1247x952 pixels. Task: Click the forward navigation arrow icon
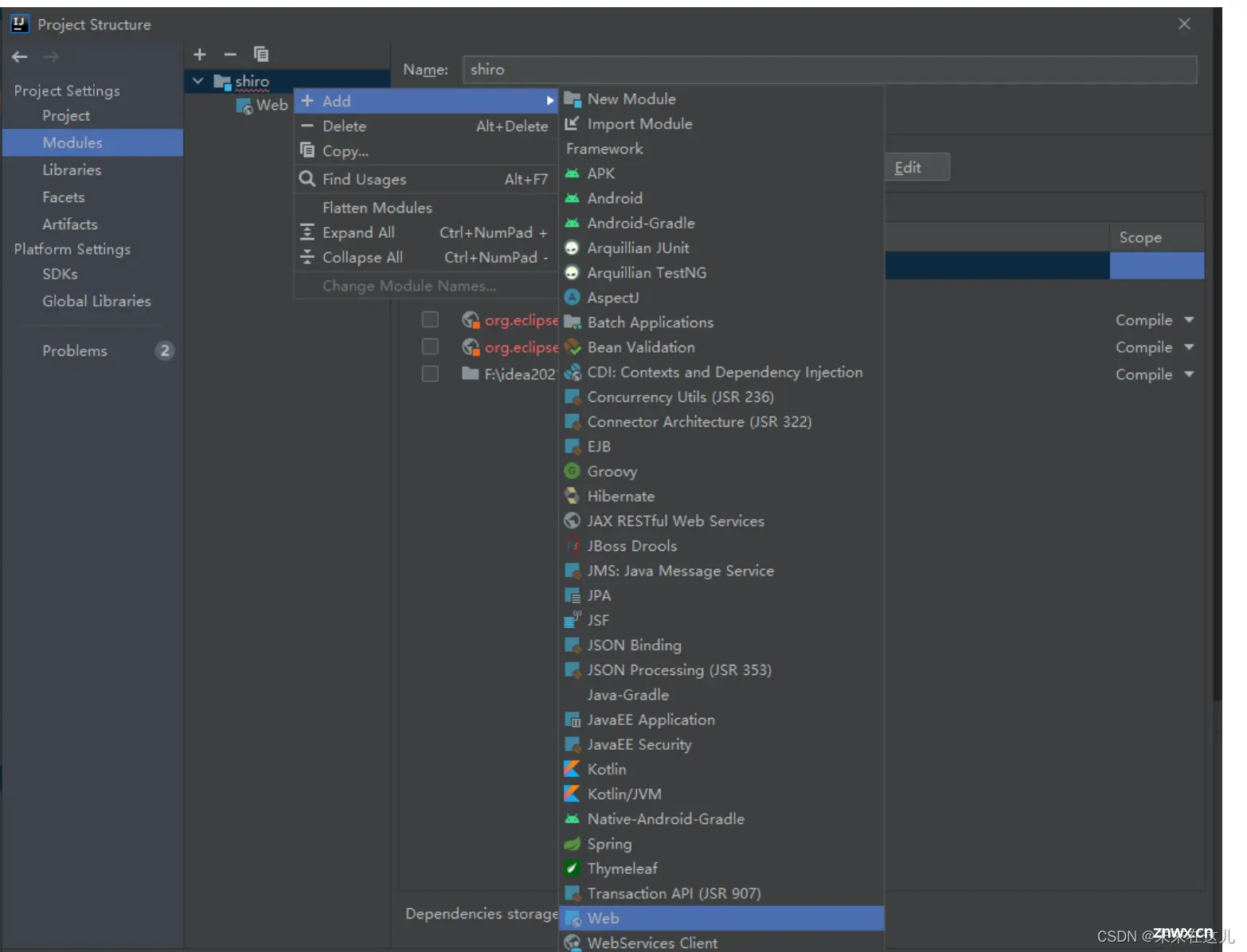coord(51,57)
